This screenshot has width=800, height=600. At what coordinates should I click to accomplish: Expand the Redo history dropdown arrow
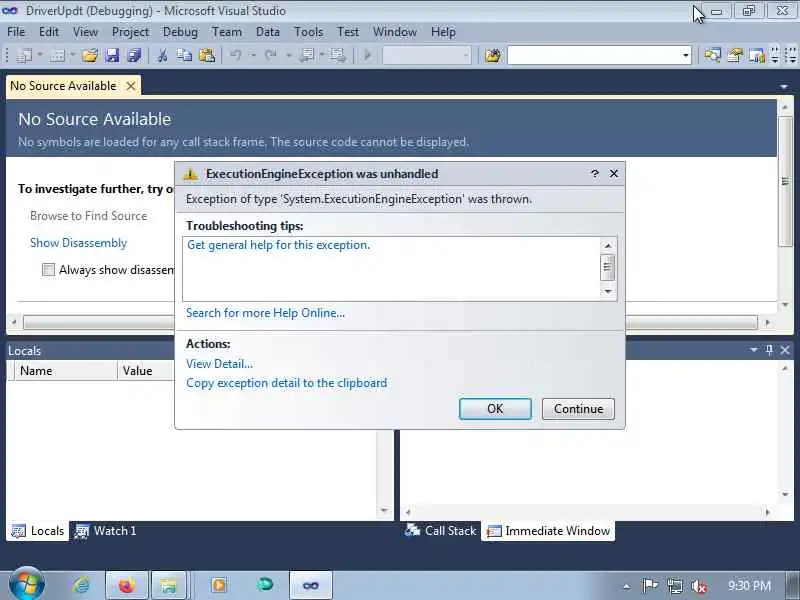tap(288, 55)
